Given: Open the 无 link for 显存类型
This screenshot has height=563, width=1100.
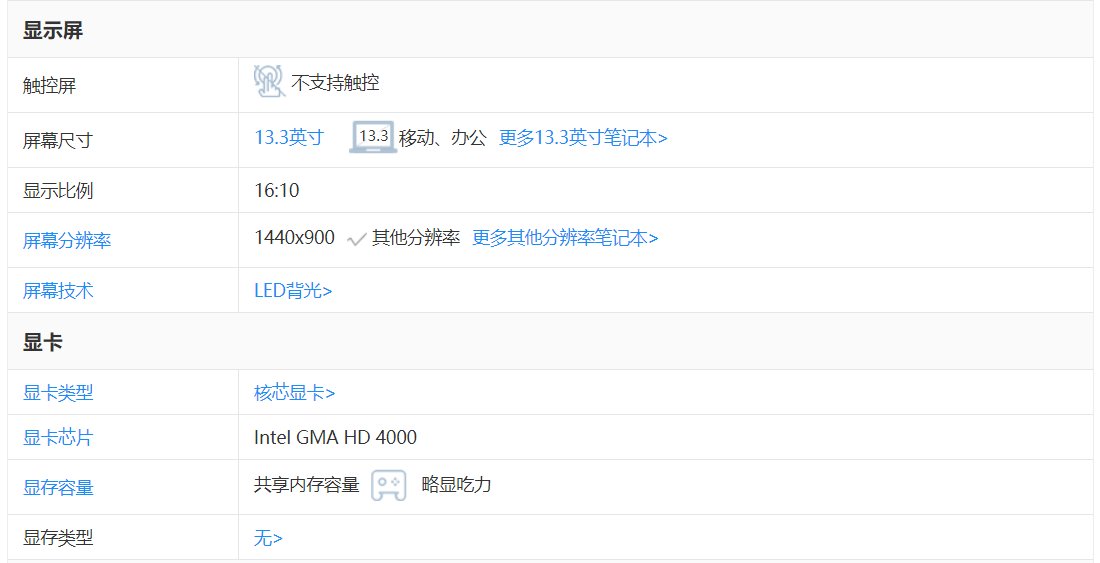Looking at the screenshot, I should tap(268, 538).
